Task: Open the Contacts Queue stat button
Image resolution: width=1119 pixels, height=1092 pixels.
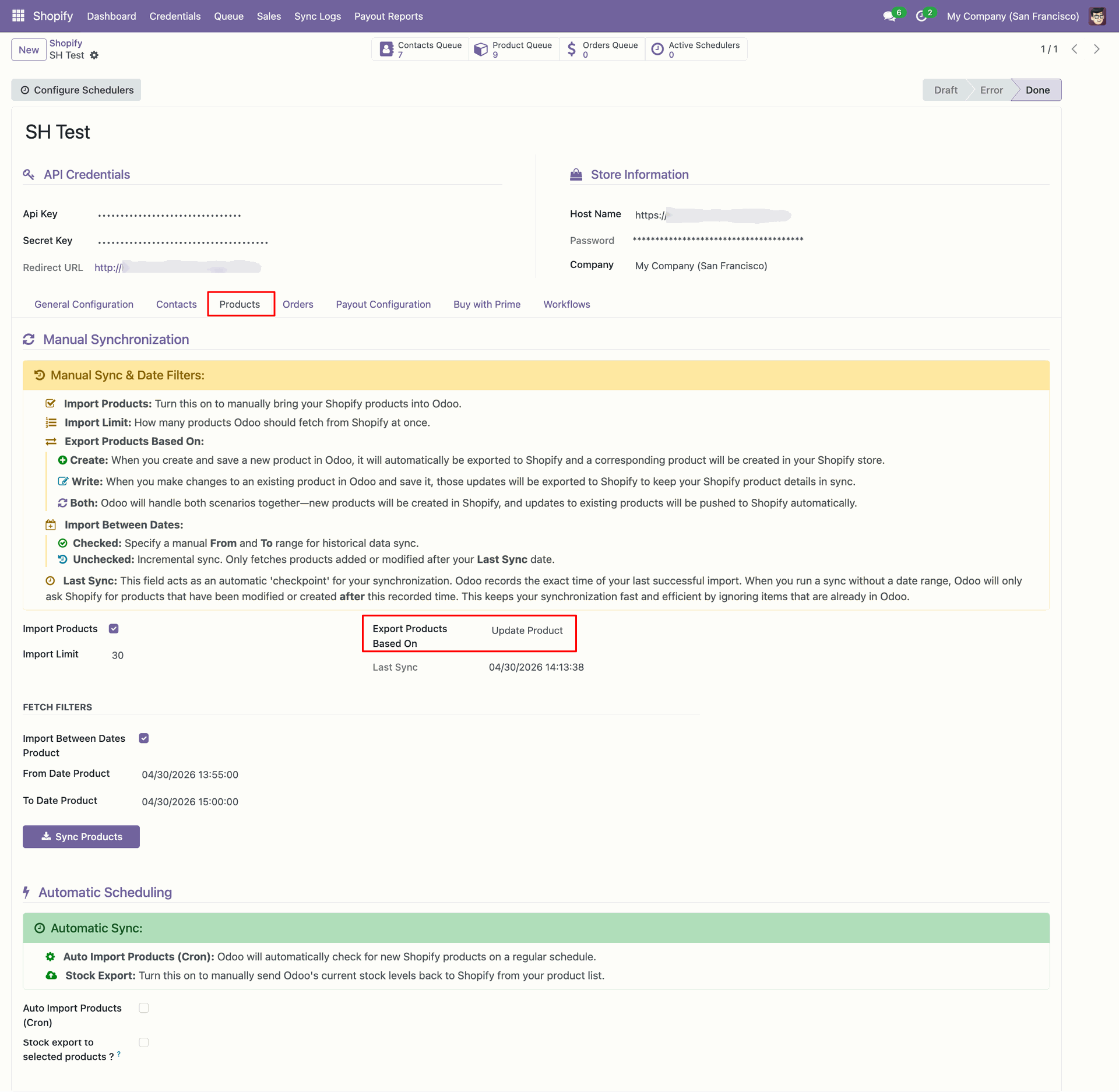Action: pyautogui.click(x=420, y=49)
